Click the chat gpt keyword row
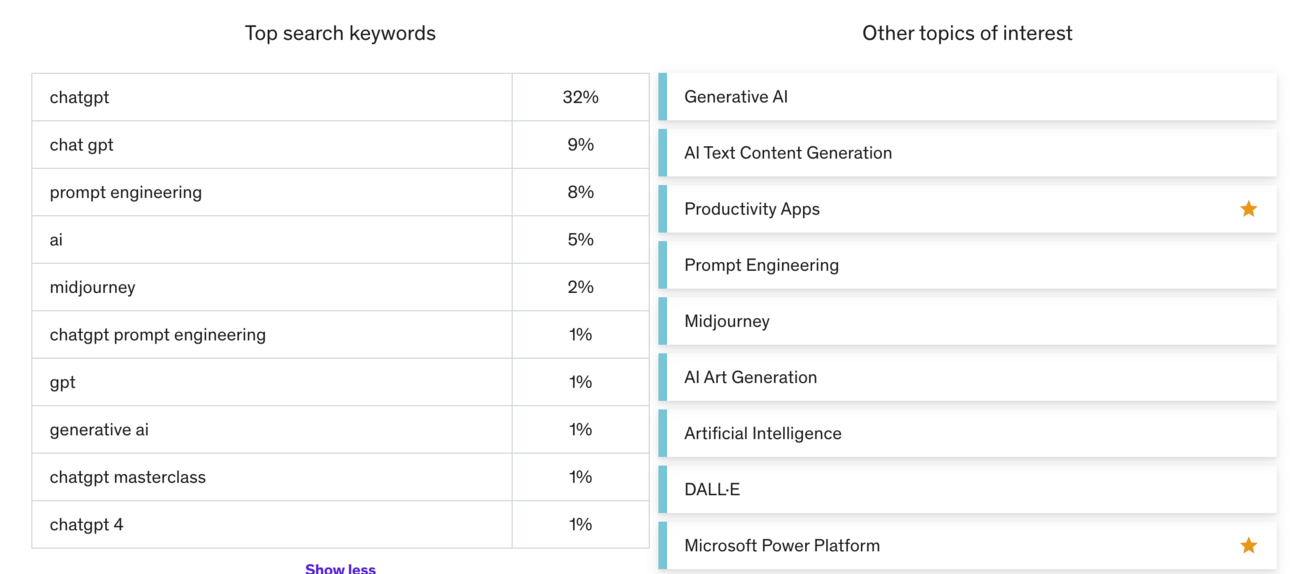This screenshot has height=574, width=1292. 81,145
